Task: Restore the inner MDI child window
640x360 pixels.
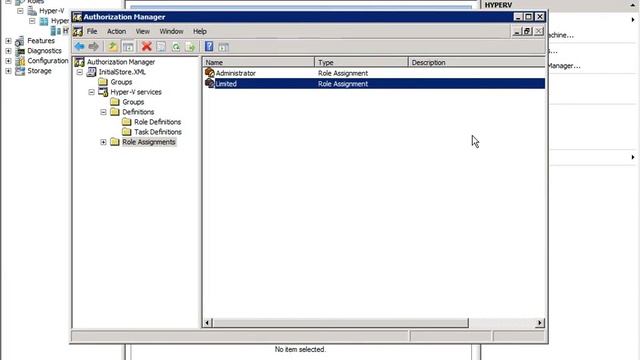Action: click(x=527, y=31)
